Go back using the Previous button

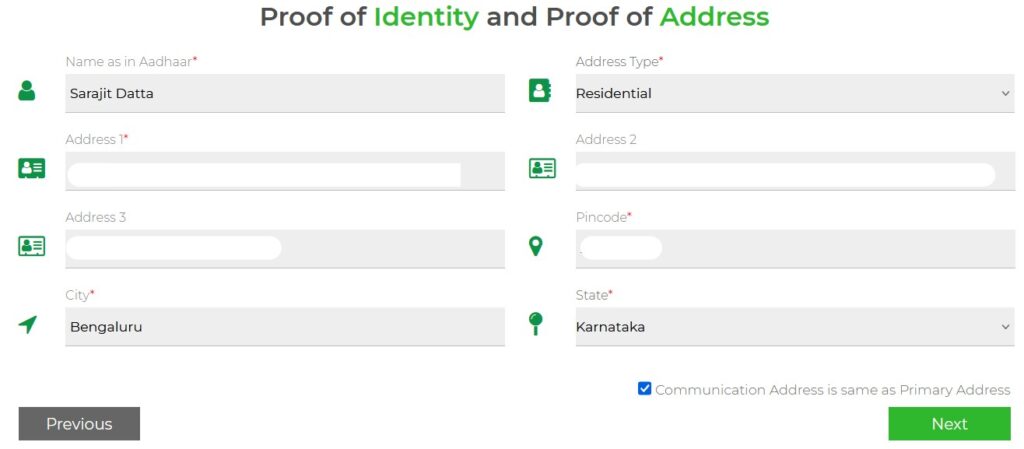(79, 424)
